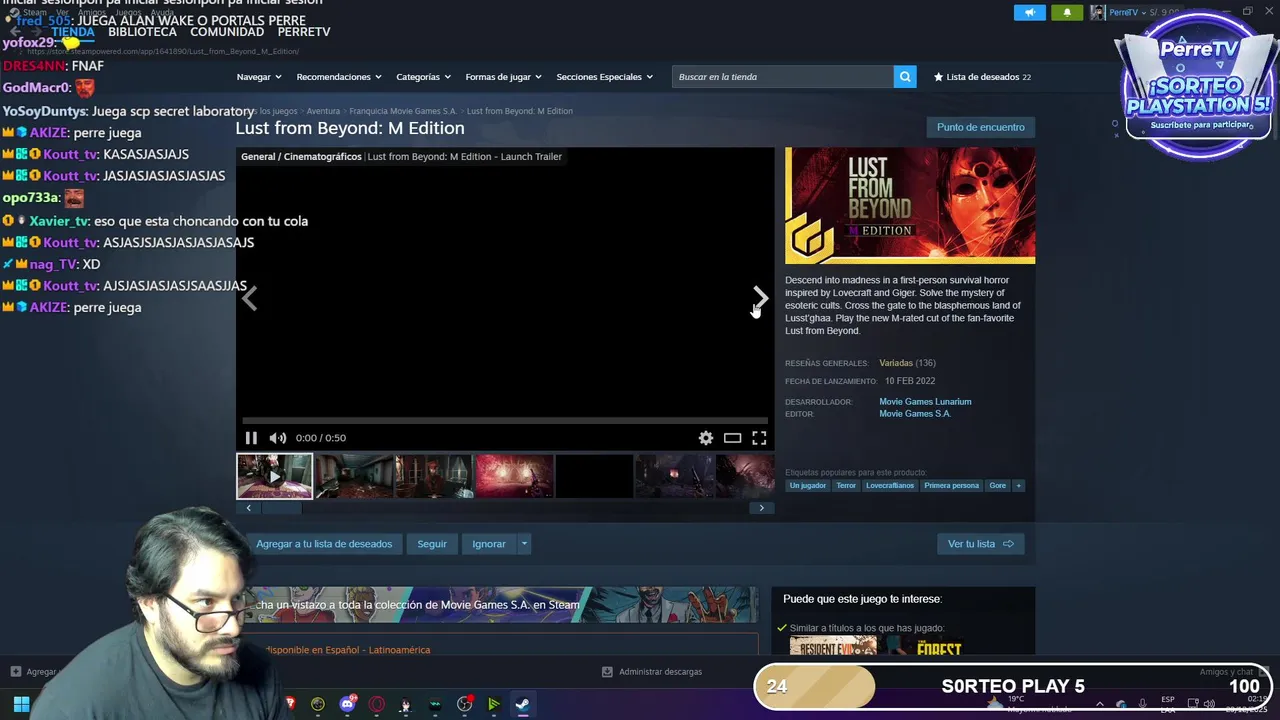Open the COMUNIDAD tab

pyautogui.click(x=227, y=32)
